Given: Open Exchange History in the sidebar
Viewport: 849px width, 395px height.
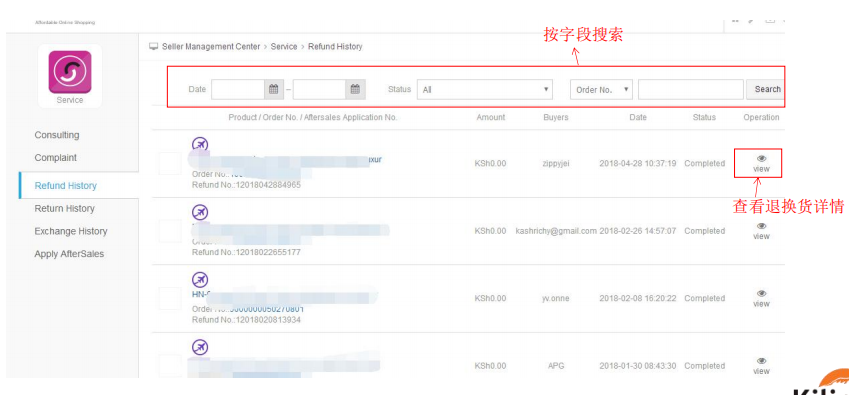Looking at the screenshot, I should pyautogui.click(x=71, y=231).
